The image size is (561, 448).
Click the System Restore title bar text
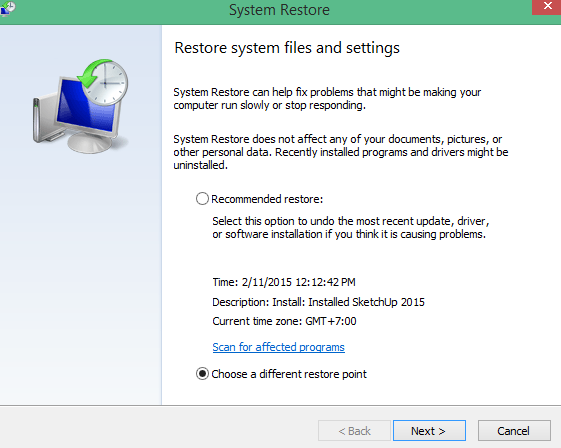click(x=279, y=10)
